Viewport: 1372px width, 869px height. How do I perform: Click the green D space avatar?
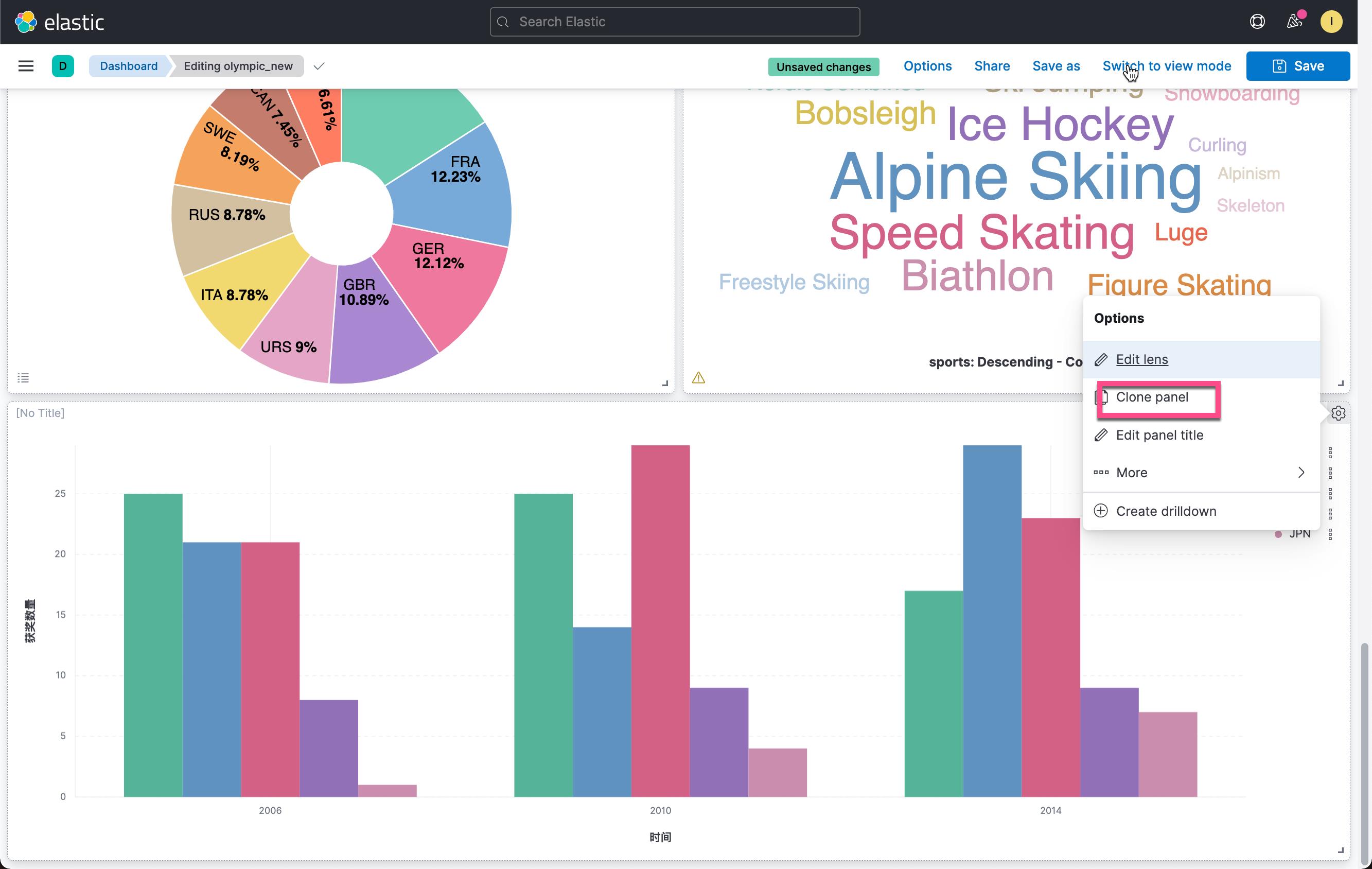tap(63, 66)
